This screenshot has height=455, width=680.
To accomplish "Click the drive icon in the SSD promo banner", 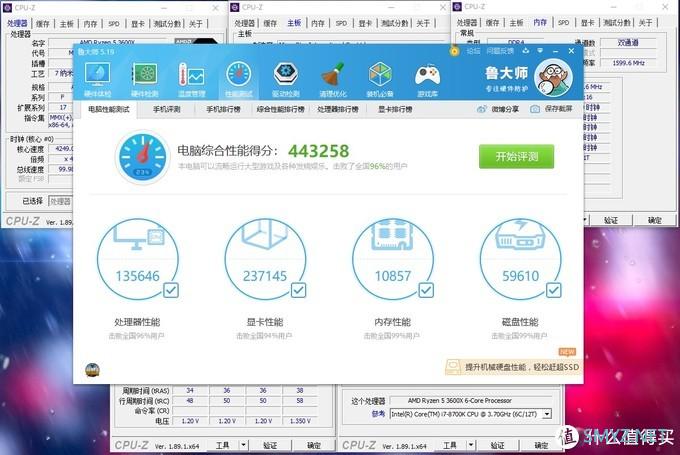I will pyautogui.click(x=453, y=367).
